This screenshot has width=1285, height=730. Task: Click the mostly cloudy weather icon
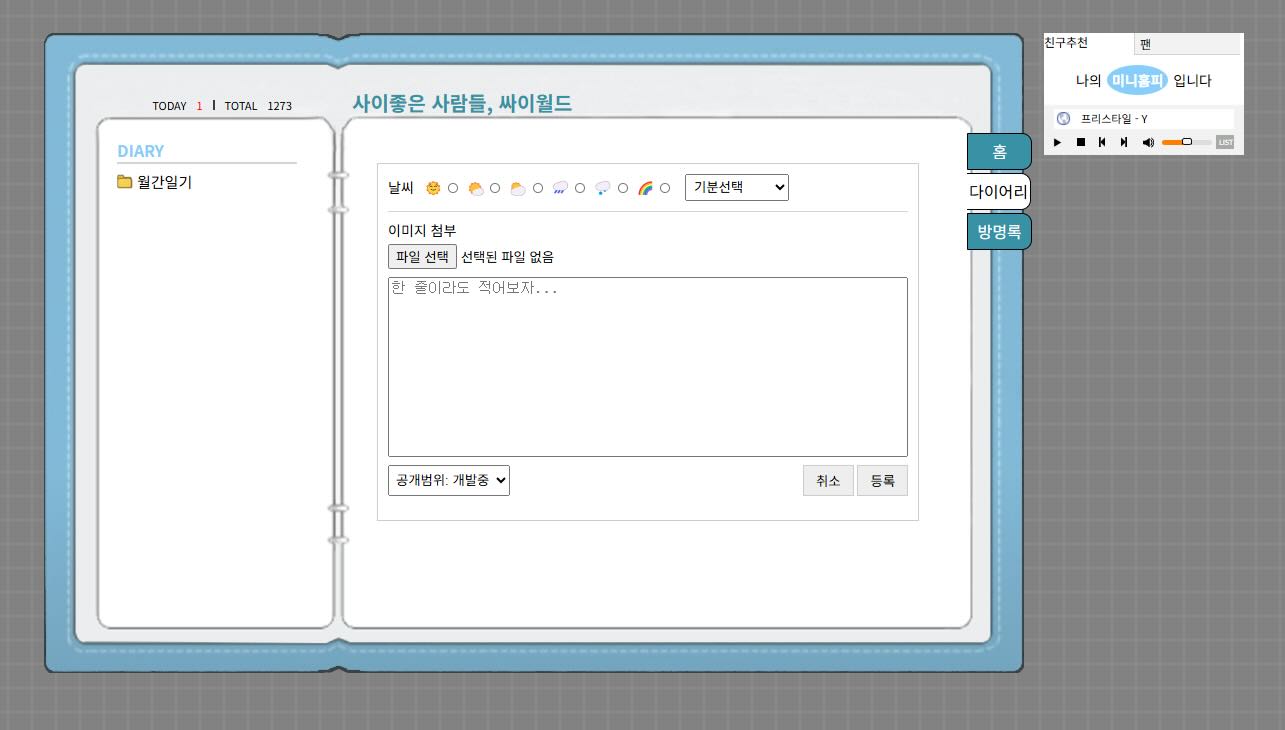point(518,188)
